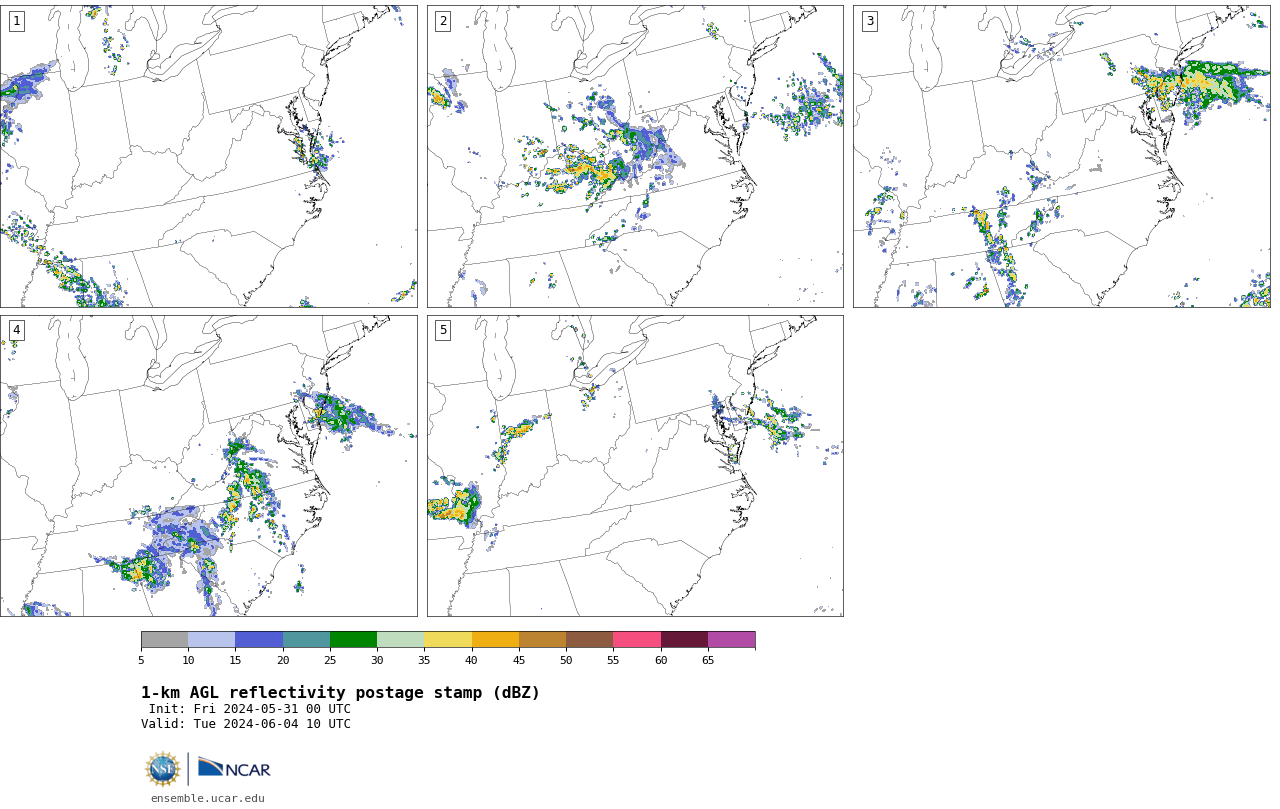Image resolution: width=1280 pixels, height=809 pixels.
Task: Click the panel number 2 label box
Action: (x=443, y=21)
